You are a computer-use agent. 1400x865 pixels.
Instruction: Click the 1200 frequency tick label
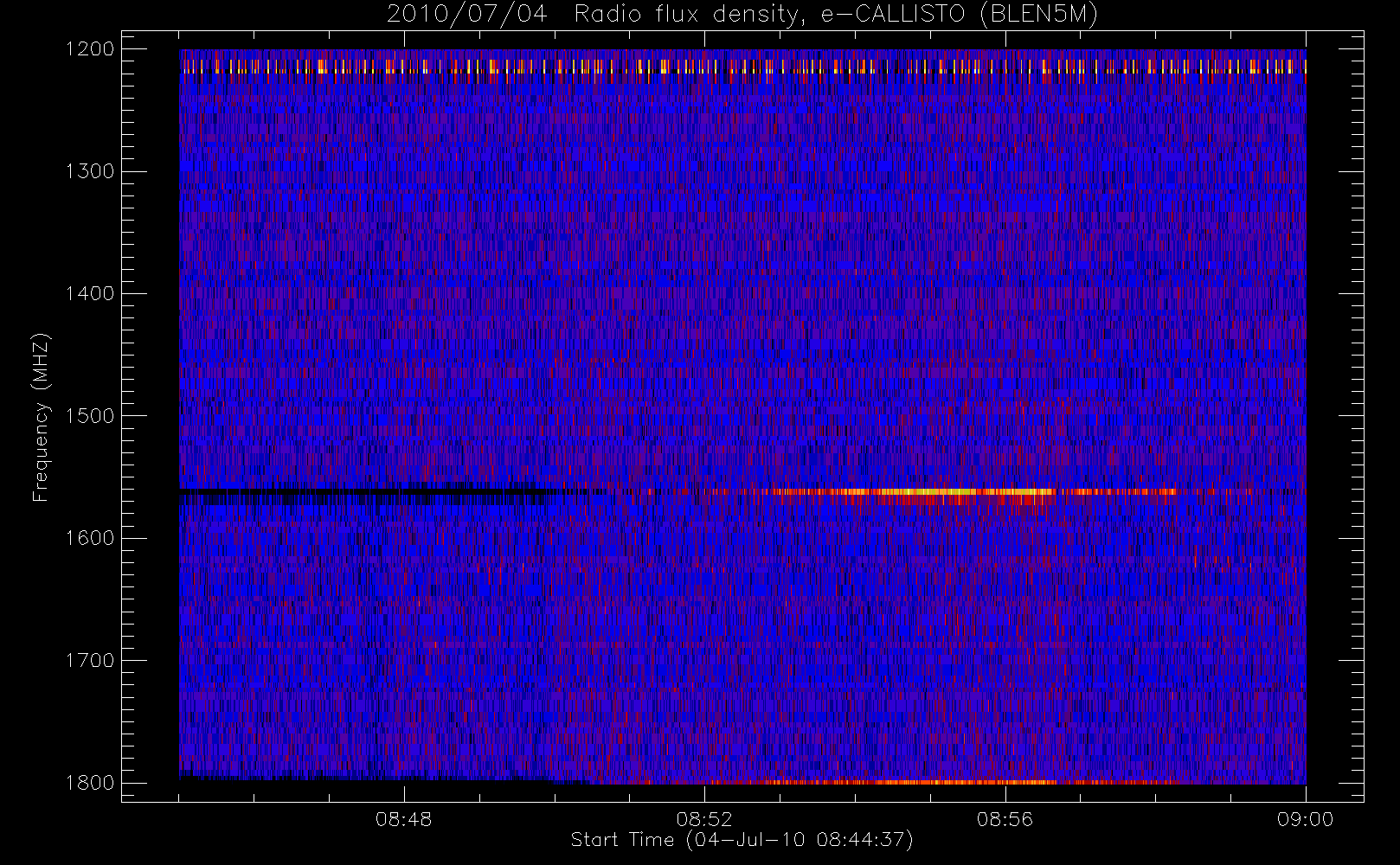click(90, 49)
